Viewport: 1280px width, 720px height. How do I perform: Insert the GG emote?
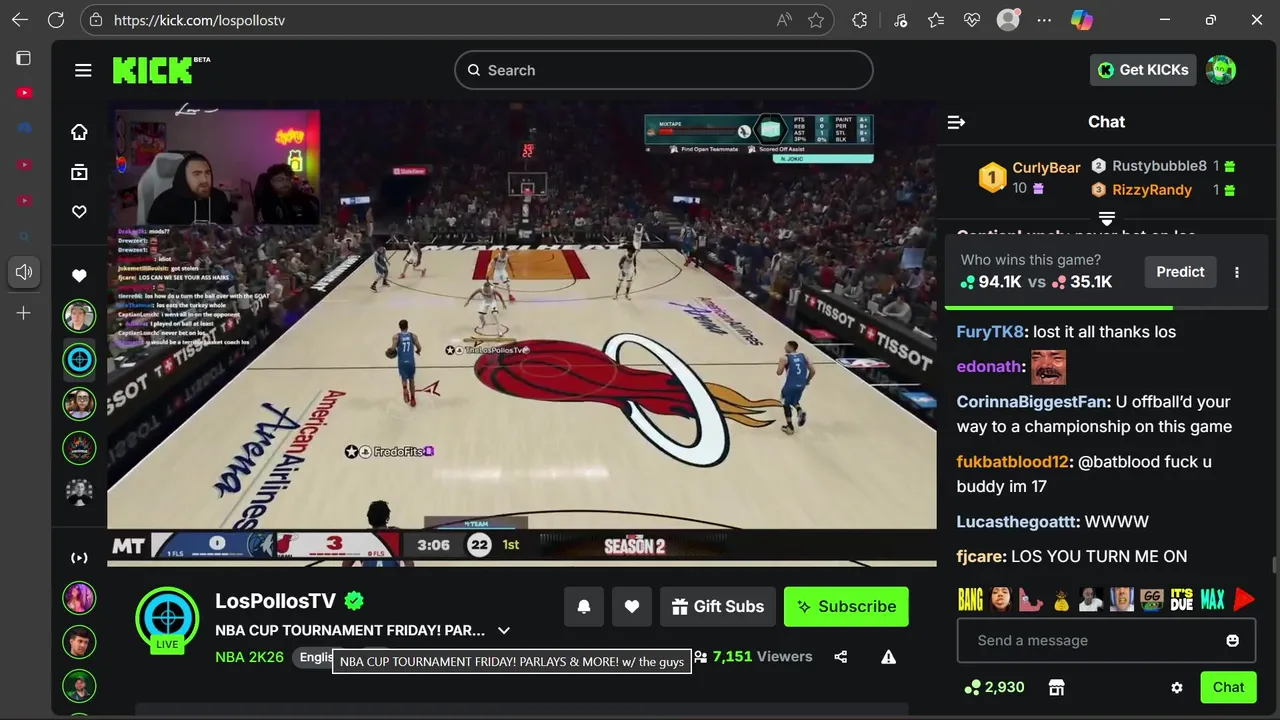pyautogui.click(x=1152, y=599)
